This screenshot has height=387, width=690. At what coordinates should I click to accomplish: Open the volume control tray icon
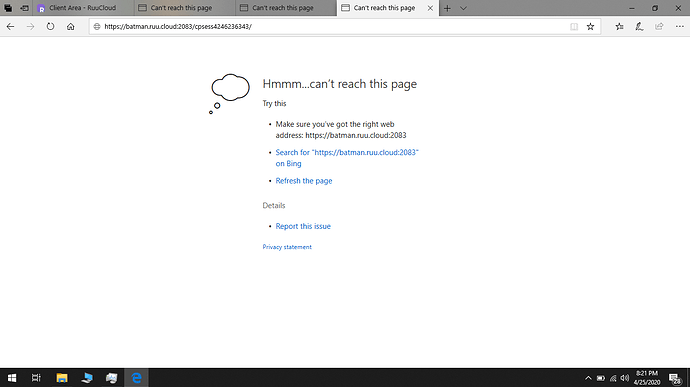(625, 378)
